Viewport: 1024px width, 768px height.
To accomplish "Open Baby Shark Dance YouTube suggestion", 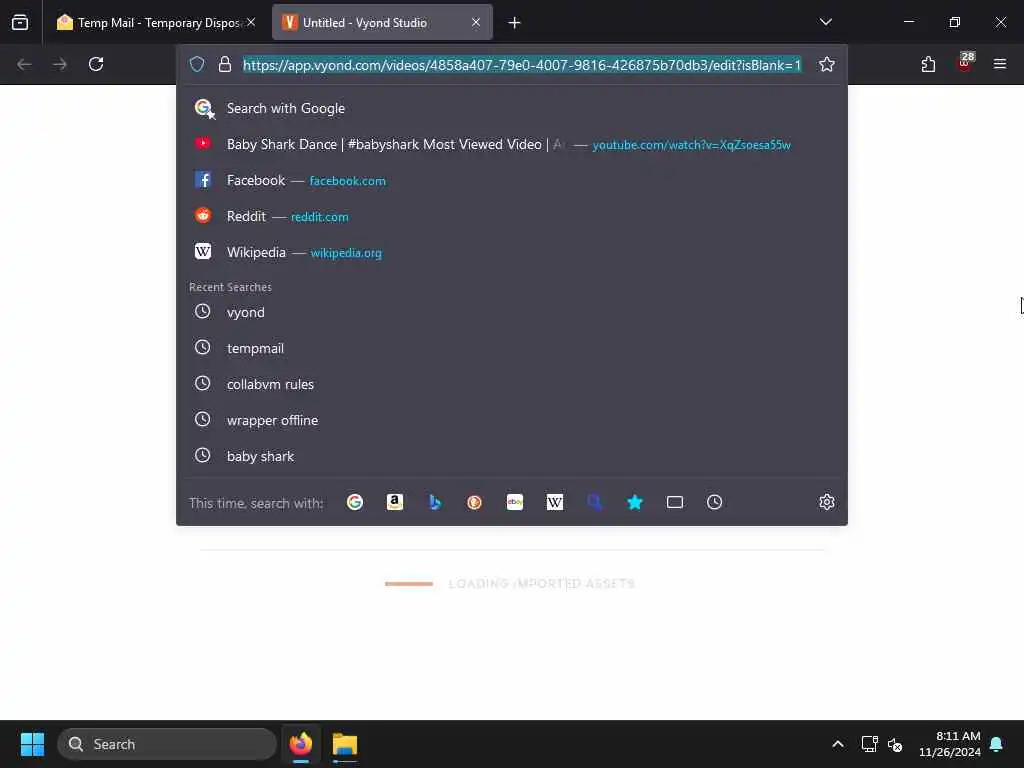I will coord(512,144).
